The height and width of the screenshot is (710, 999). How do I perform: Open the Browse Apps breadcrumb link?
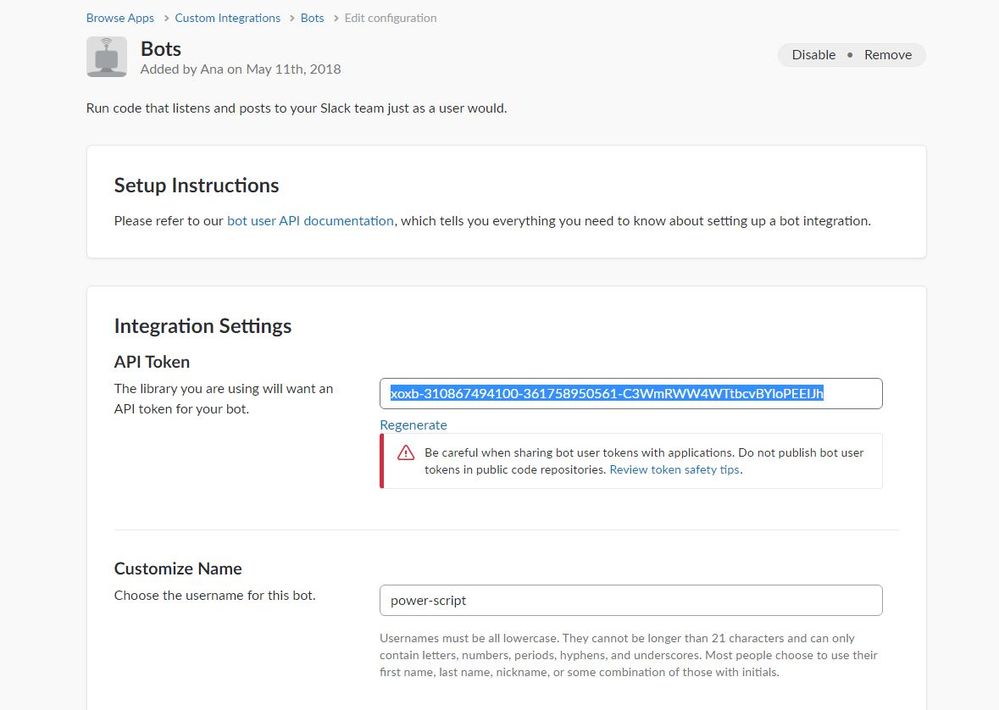click(120, 18)
